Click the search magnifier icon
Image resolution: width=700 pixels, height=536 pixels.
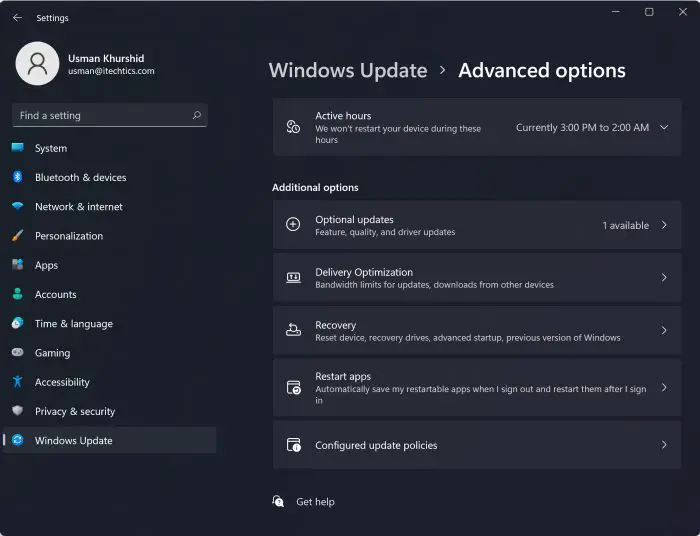tap(196, 115)
